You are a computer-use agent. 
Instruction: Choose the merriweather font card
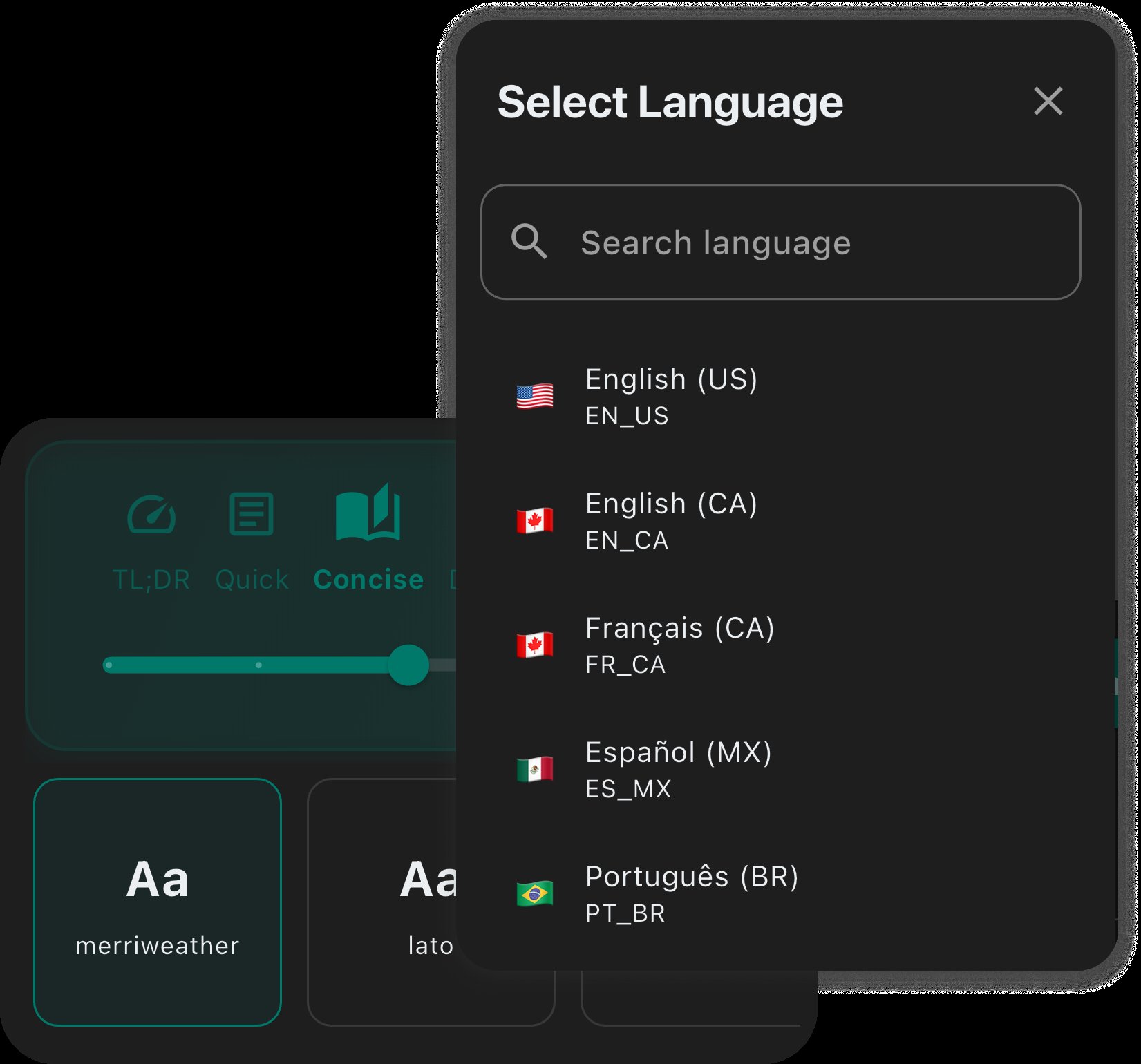click(x=157, y=903)
